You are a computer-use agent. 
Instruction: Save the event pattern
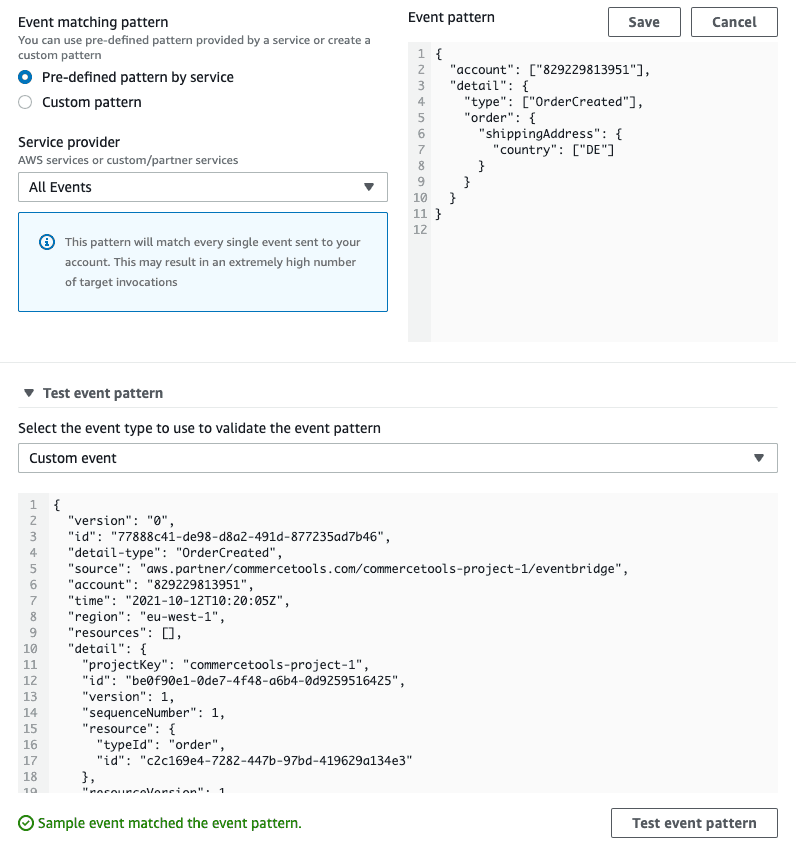pyautogui.click(x=644, y=22)
